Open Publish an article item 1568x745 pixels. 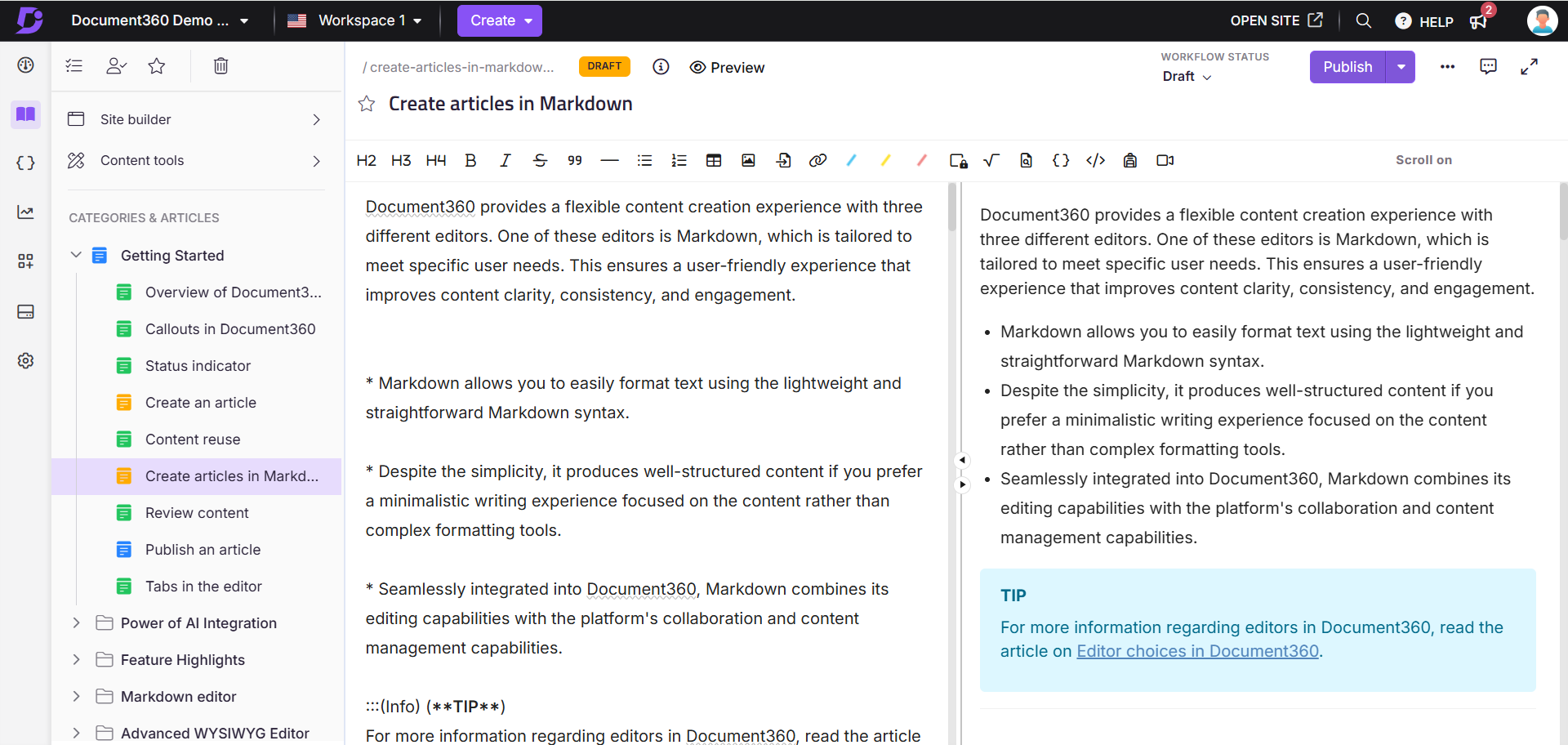pyautogui.click(x=203, y=550)
